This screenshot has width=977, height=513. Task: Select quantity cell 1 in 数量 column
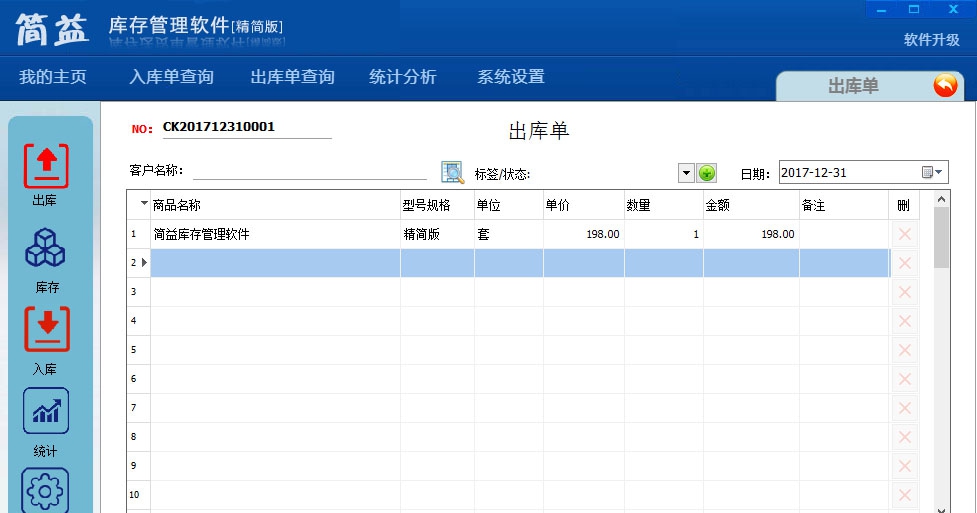(664, 234)
